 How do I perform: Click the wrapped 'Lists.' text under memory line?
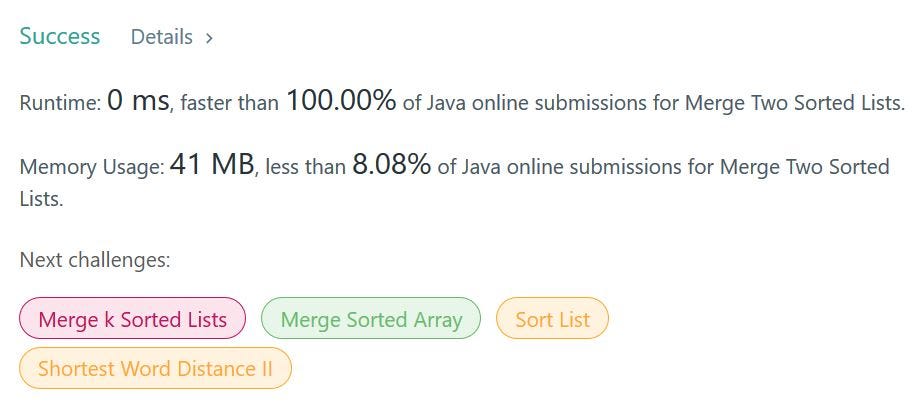[41, 199]
